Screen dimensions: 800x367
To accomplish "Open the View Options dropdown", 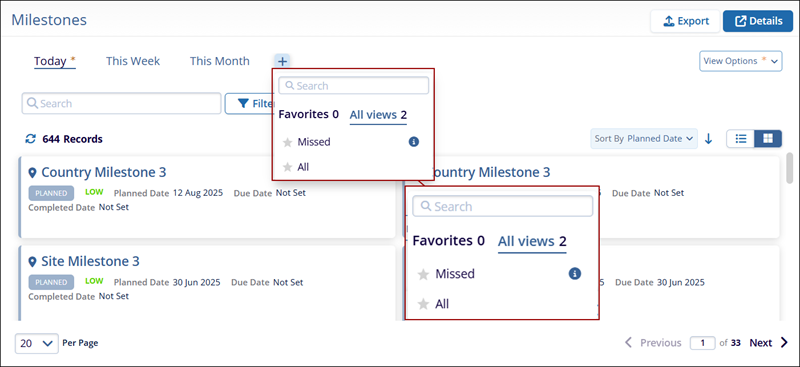I will point(741,61).
